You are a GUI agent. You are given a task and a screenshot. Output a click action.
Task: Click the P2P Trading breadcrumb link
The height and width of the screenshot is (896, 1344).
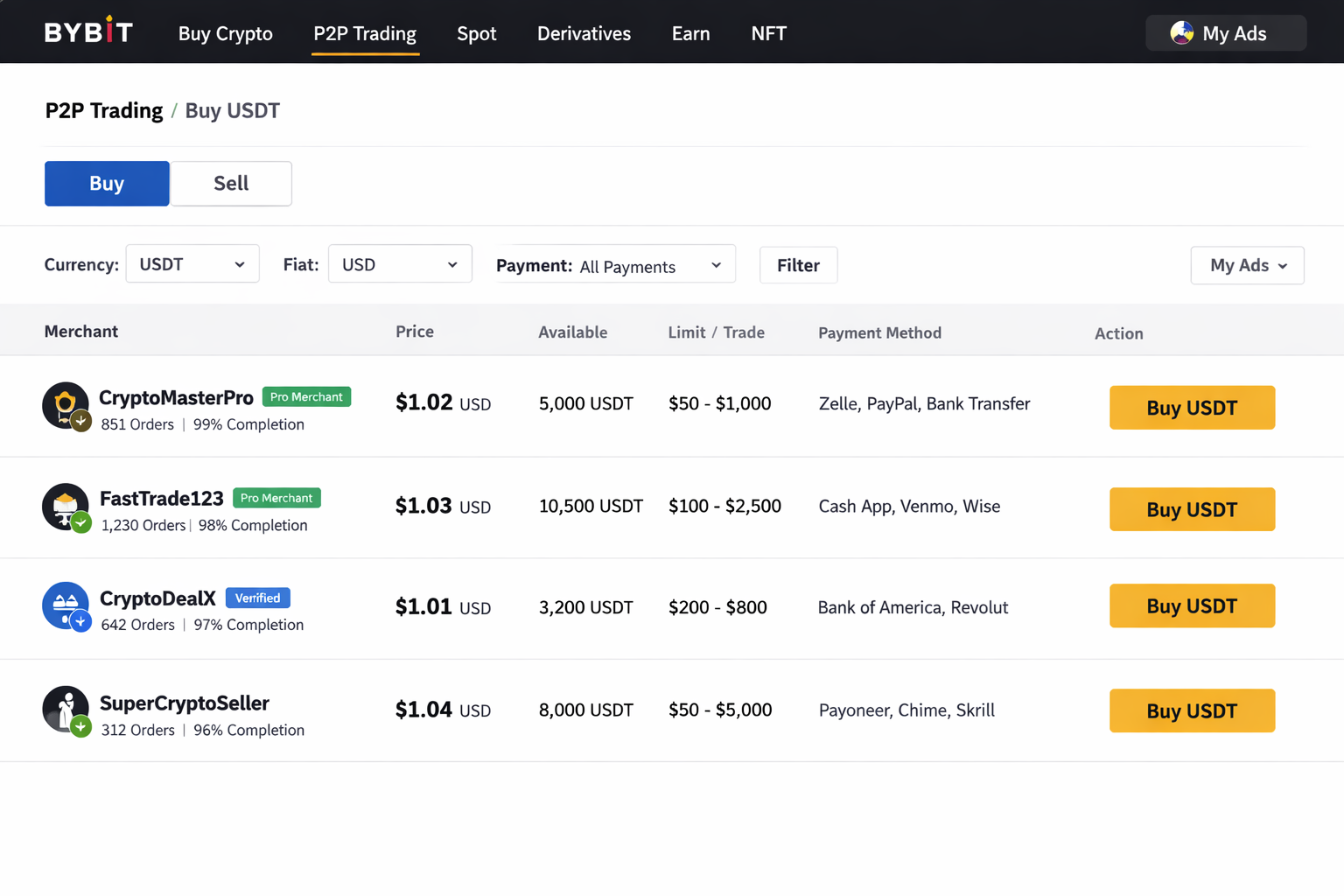click(x=104, y=111)
